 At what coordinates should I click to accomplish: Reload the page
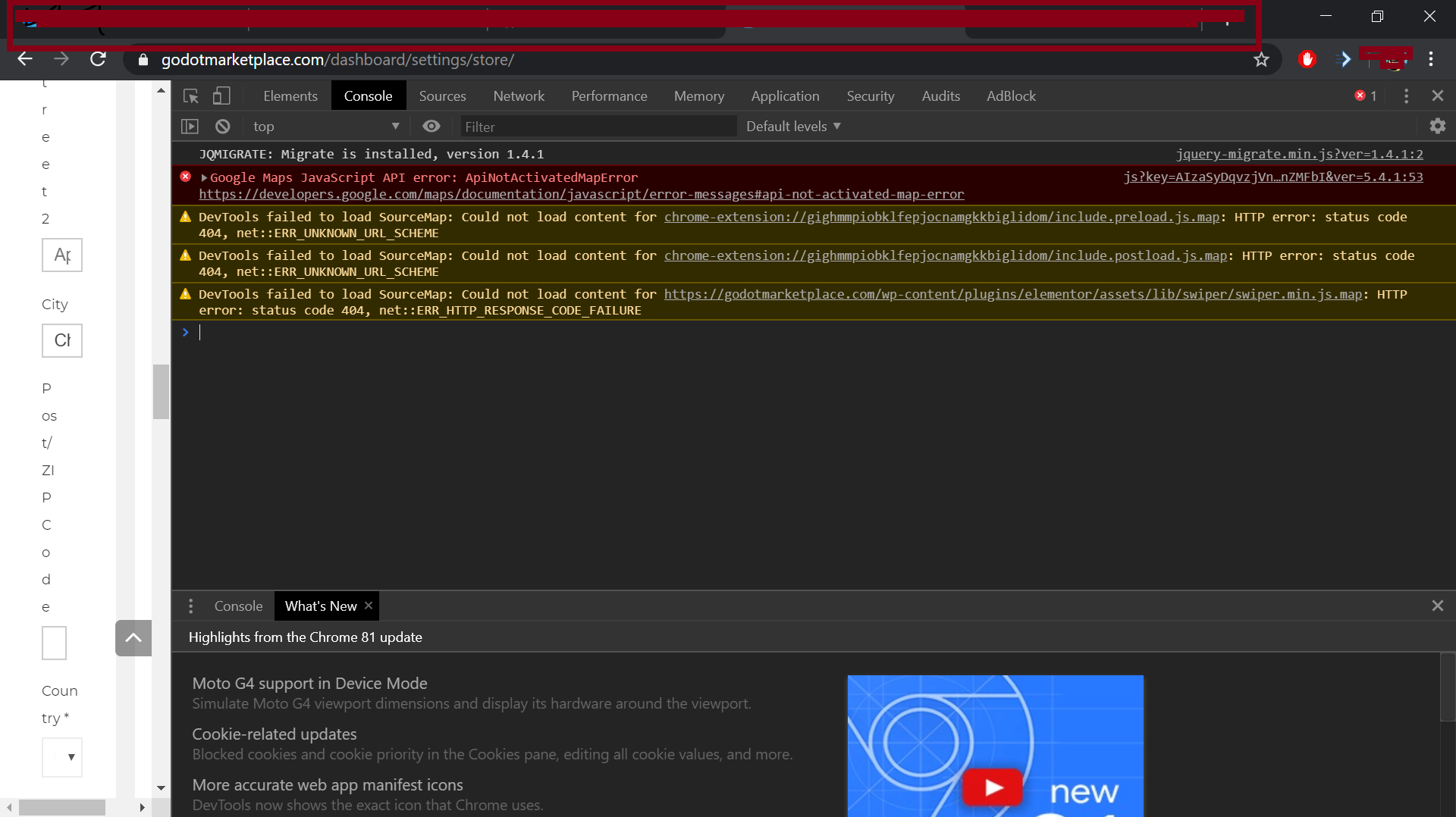point(98,59)
